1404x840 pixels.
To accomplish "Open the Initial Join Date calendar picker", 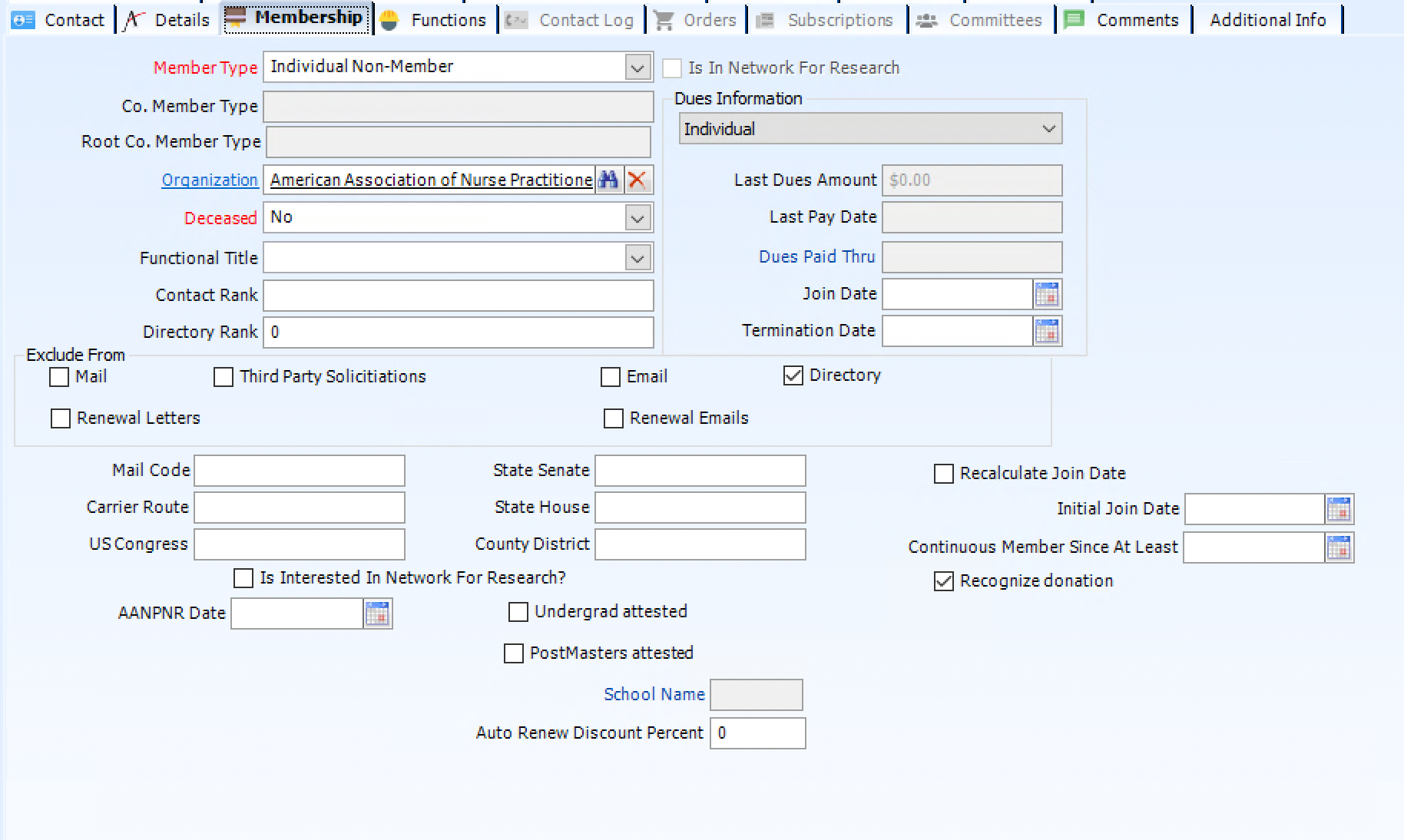I will 1341,508.
